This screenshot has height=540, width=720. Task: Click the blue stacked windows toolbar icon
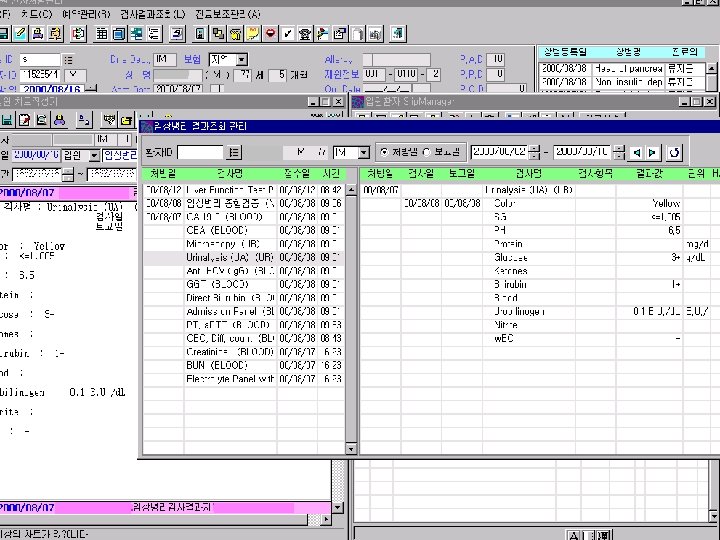pos(119,34)
